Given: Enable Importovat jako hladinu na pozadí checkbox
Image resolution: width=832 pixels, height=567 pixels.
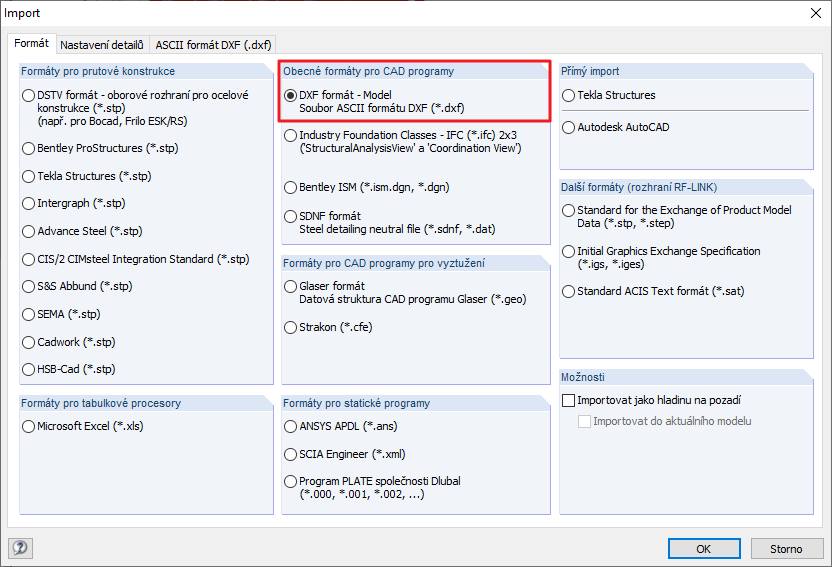Looking at the screenshot, I should click(568, 400).
